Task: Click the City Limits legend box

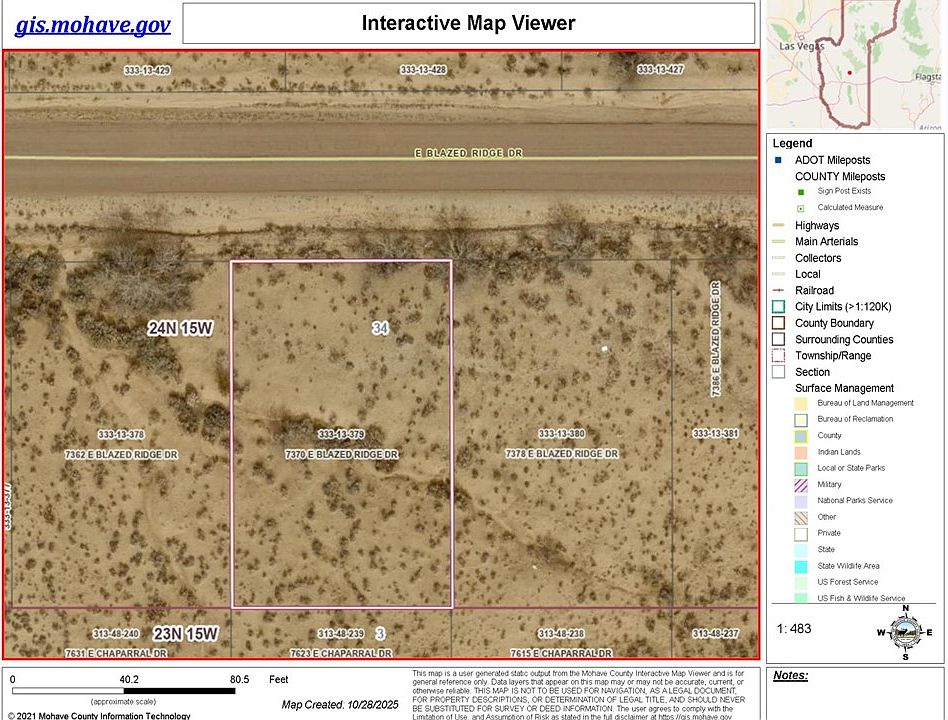Action: click(x=778, y=306)
